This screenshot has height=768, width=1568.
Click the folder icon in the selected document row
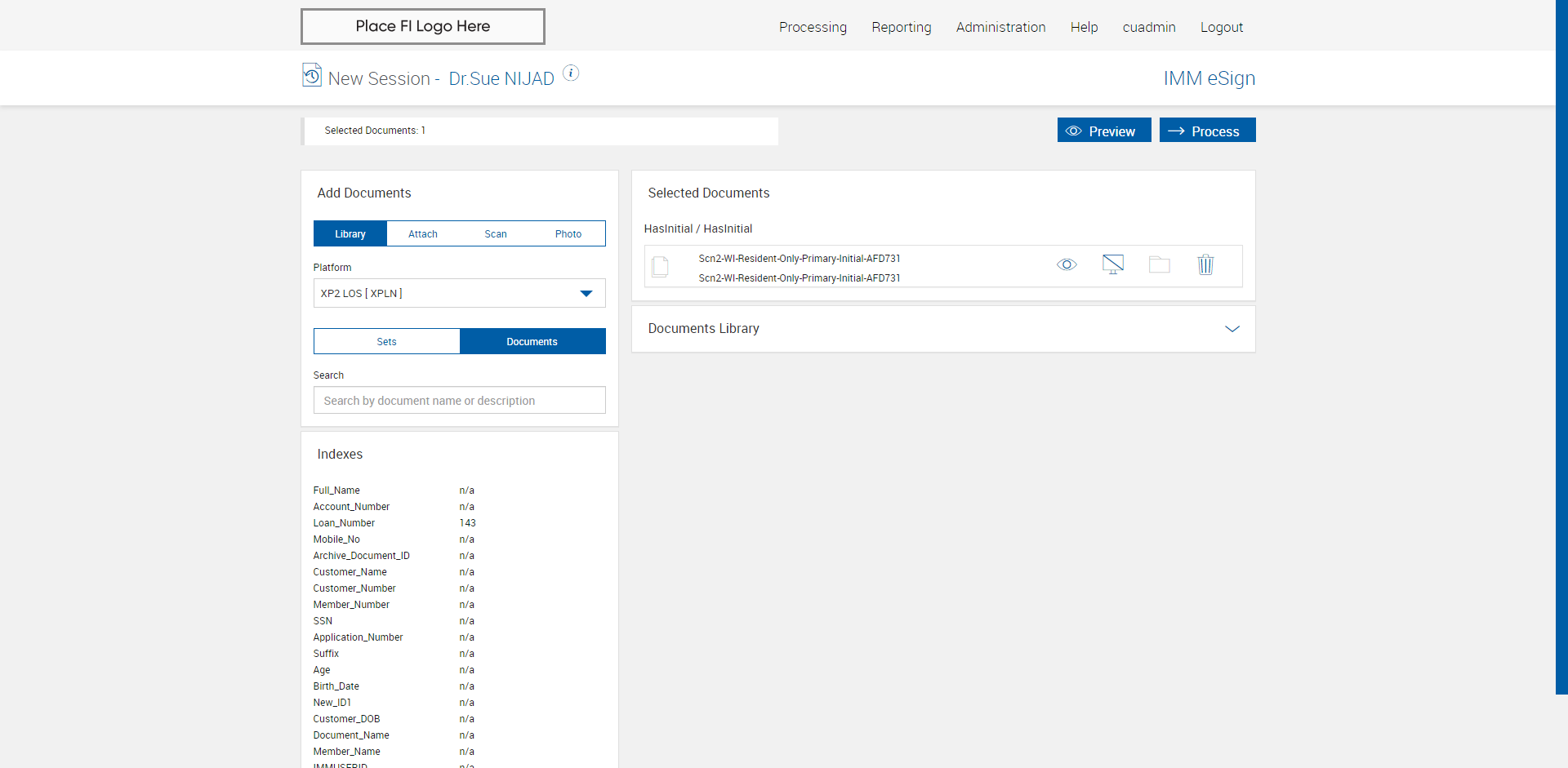[1159, 264]
